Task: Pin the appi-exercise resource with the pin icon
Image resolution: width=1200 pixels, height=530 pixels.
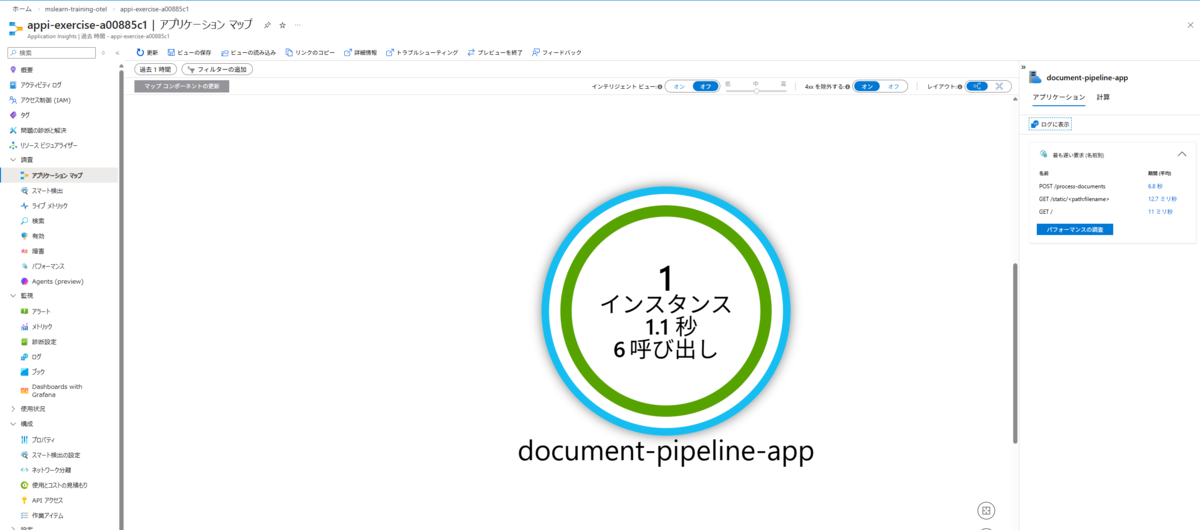Action: tap(267, 24)
